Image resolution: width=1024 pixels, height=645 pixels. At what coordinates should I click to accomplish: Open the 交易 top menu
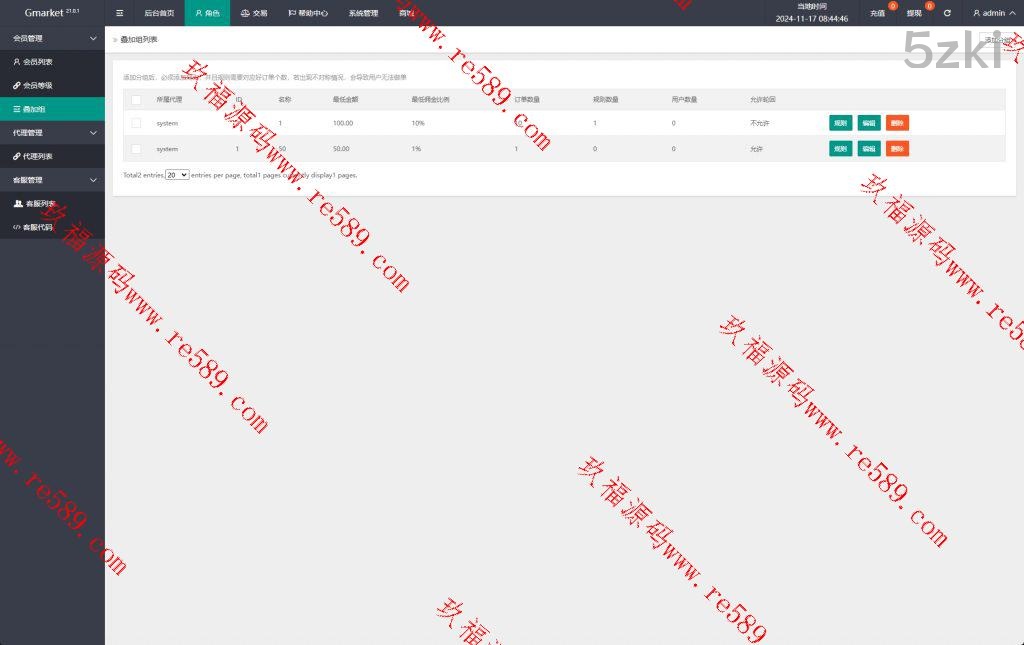(254, 13)
